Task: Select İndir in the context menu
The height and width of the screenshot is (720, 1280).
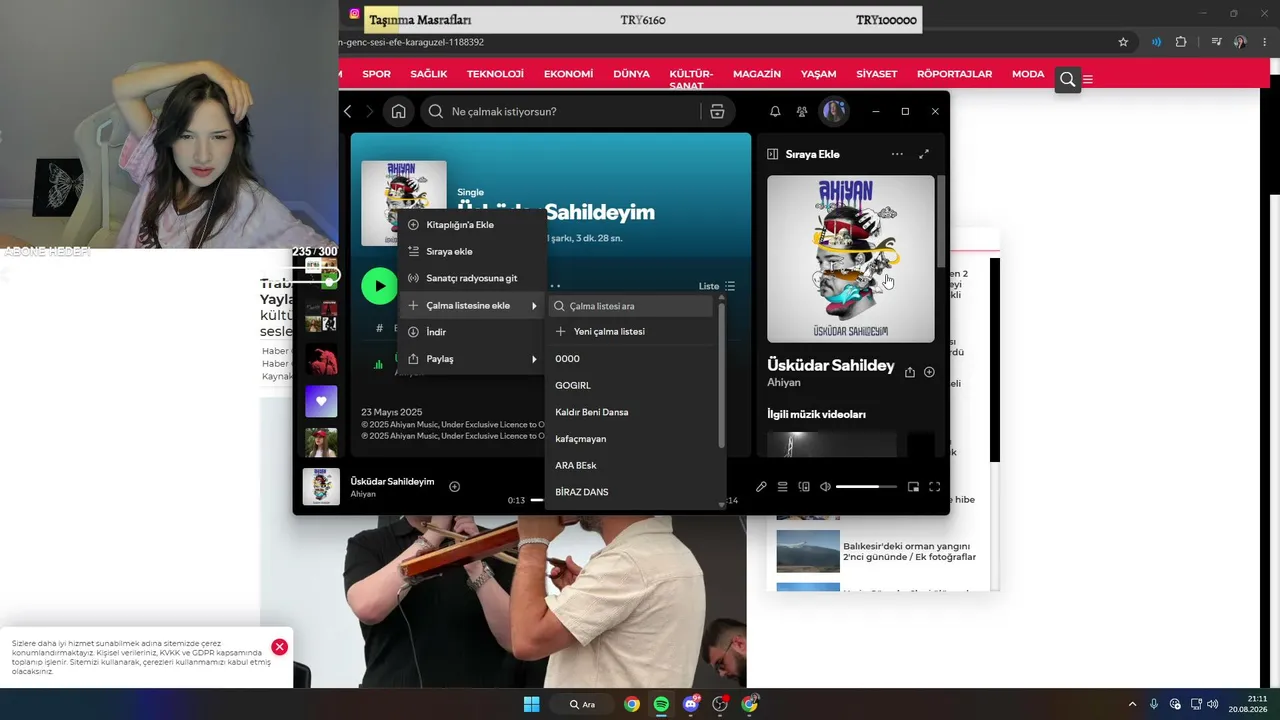Action: tap(472, 332)
